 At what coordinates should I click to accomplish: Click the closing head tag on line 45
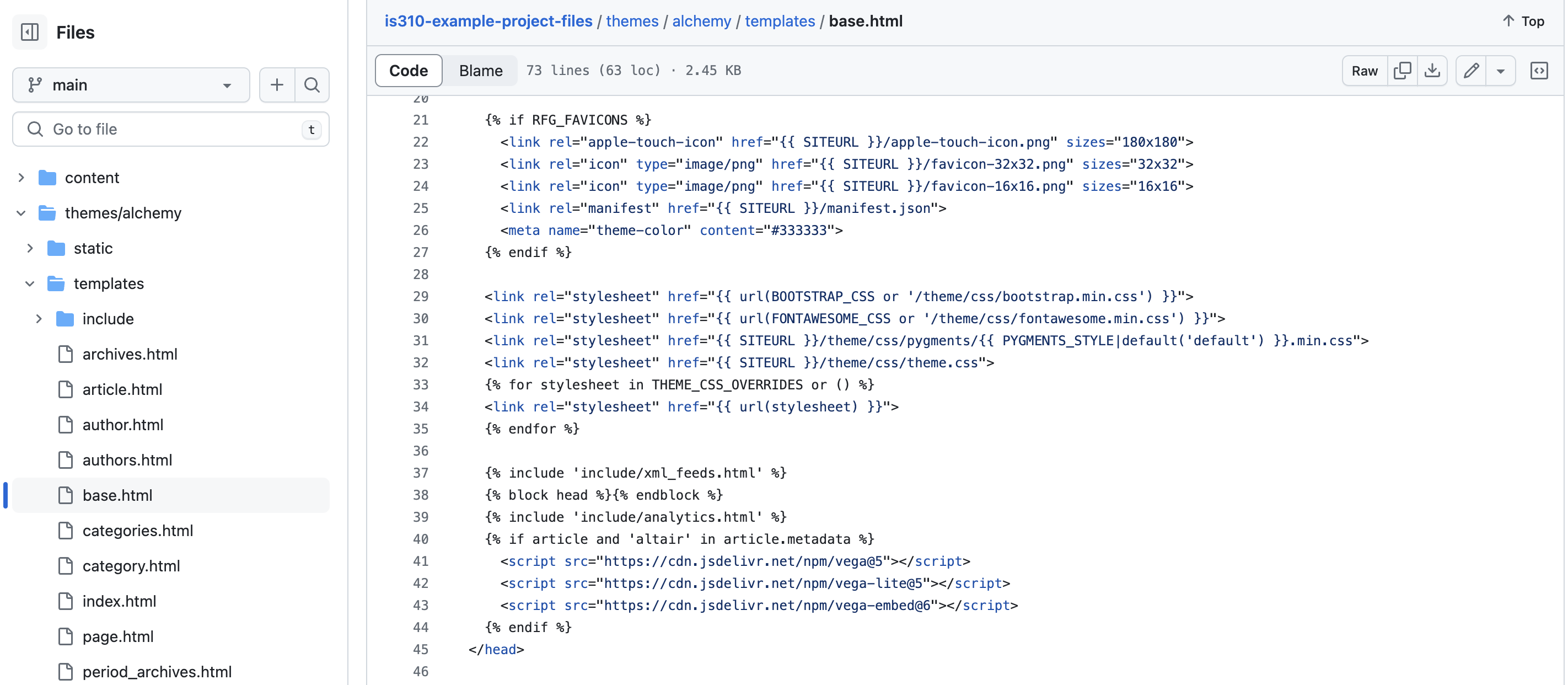(x=496, y=650)
